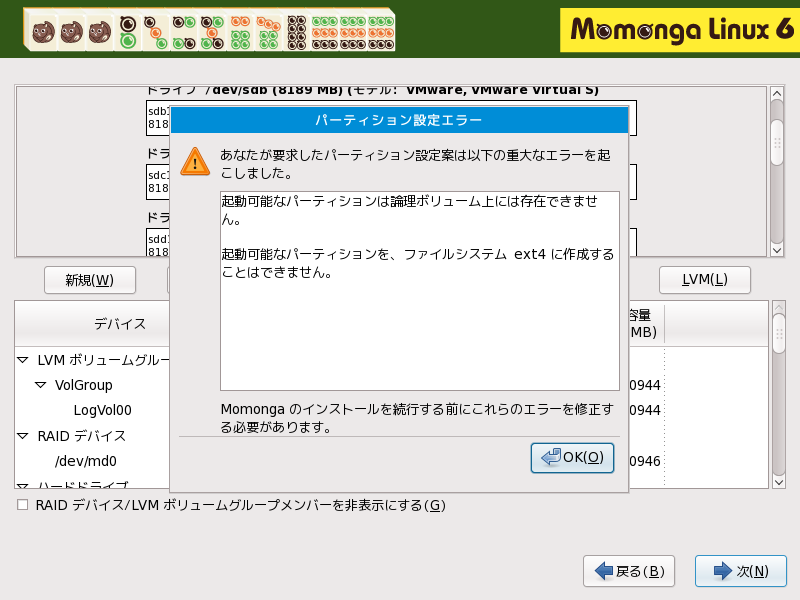800x600 pixels.
Task: Click the Momonga のインストールを続行 notice text
Action: [417, 418]
